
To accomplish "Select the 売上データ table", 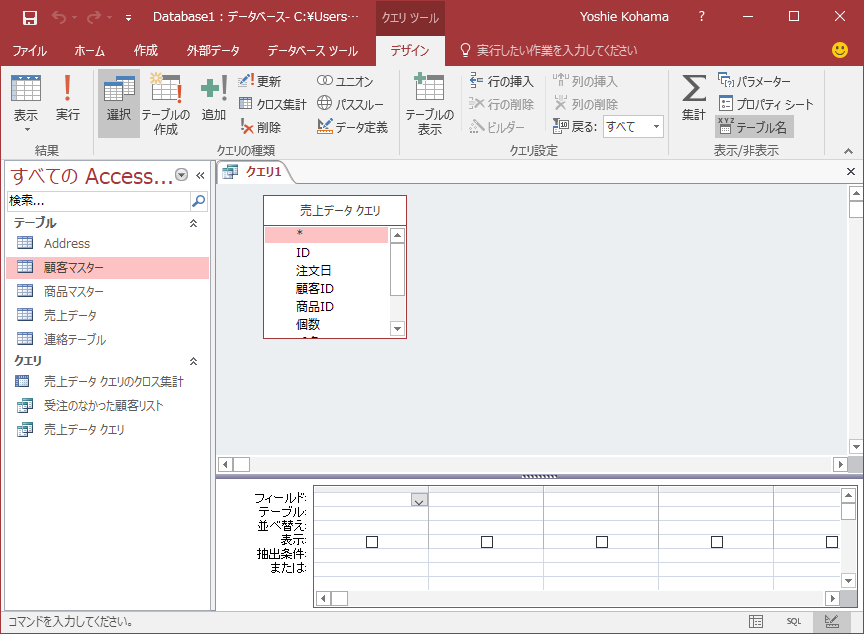I will (107, 315).
